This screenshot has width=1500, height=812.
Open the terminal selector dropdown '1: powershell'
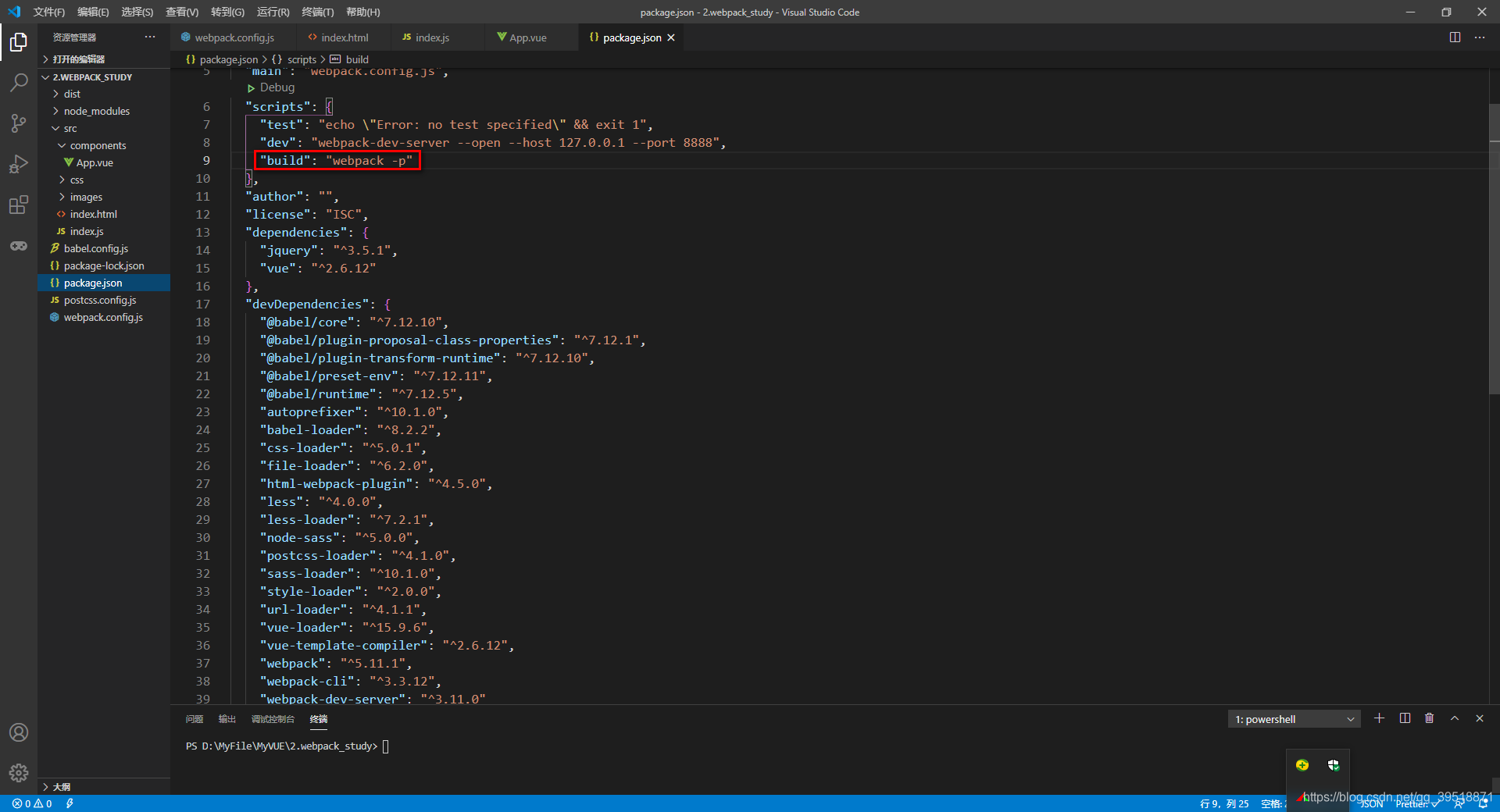1294,719
